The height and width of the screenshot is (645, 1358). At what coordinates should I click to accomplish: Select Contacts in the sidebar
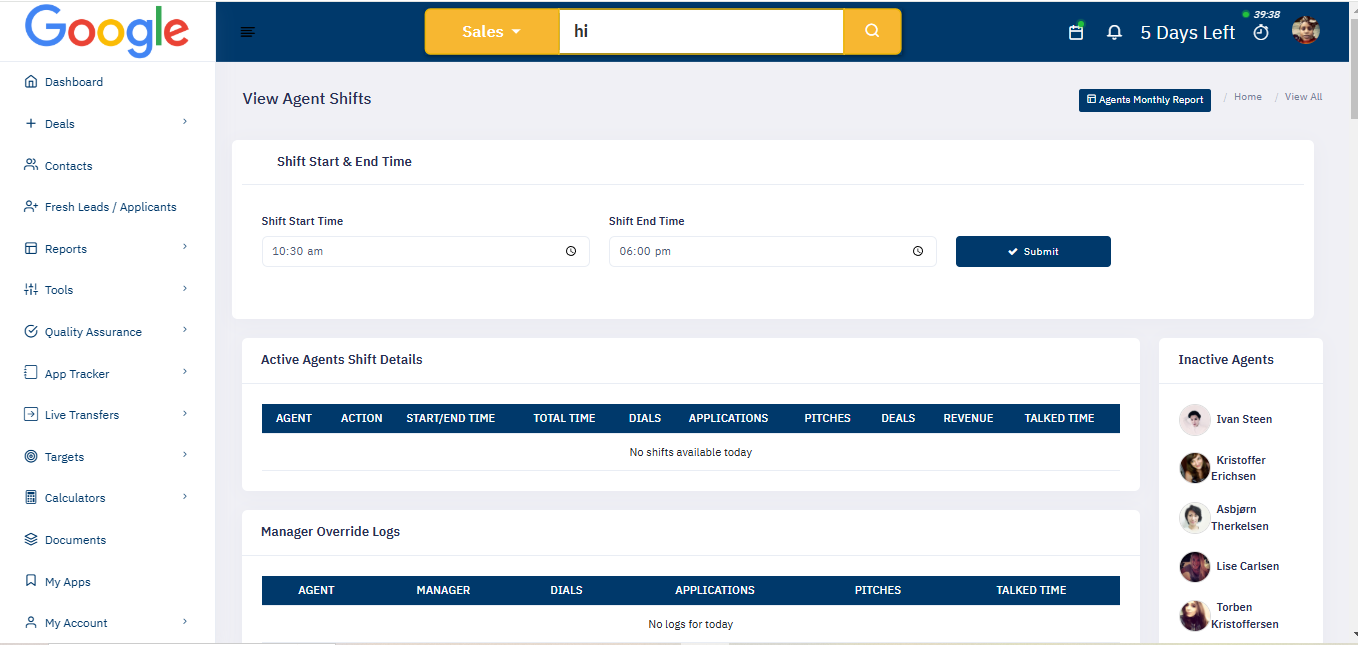(68, 166)
